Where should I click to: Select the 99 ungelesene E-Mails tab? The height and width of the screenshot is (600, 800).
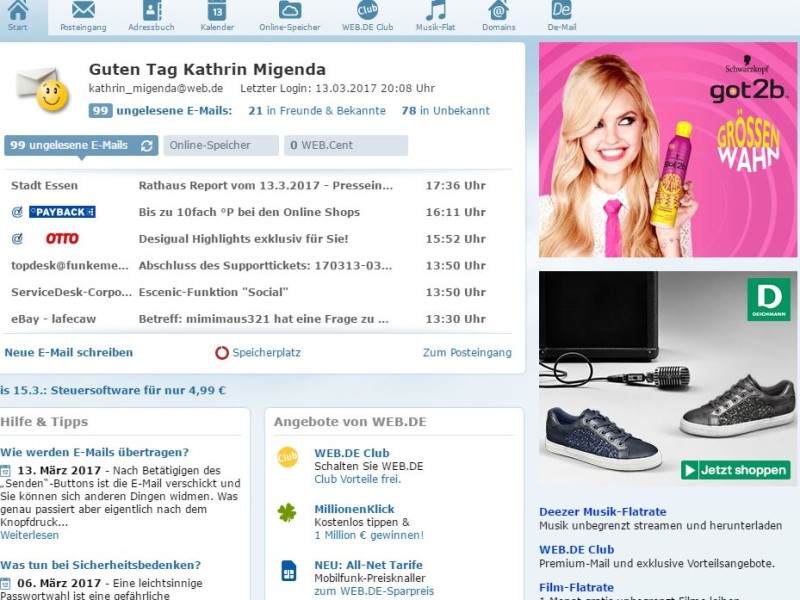[81, 145]
